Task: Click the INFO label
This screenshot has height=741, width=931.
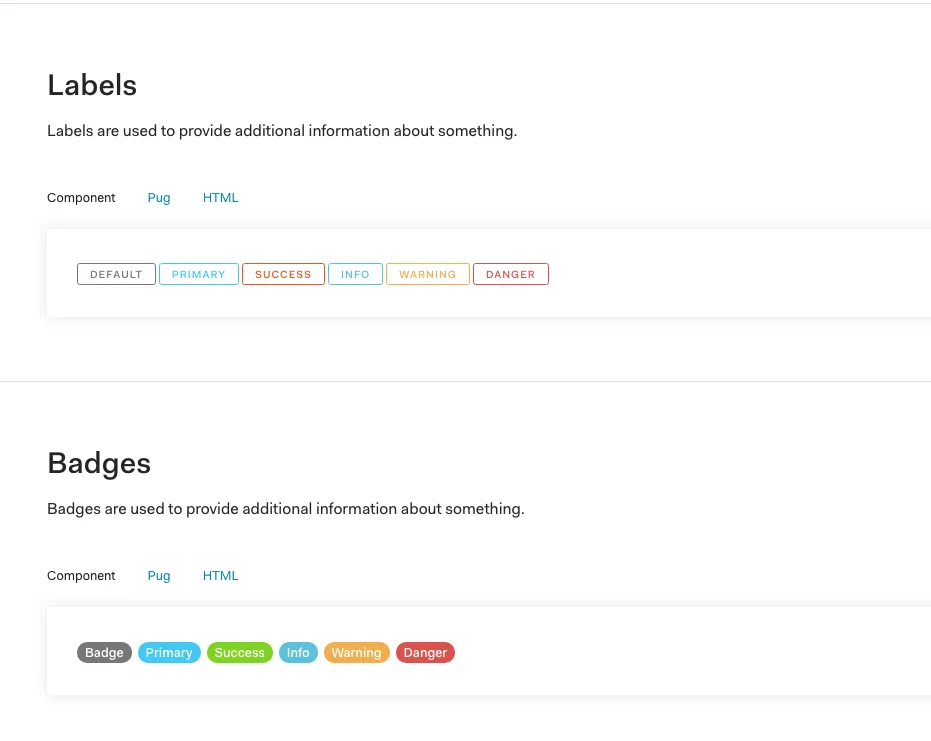Action: coord(355,273)
